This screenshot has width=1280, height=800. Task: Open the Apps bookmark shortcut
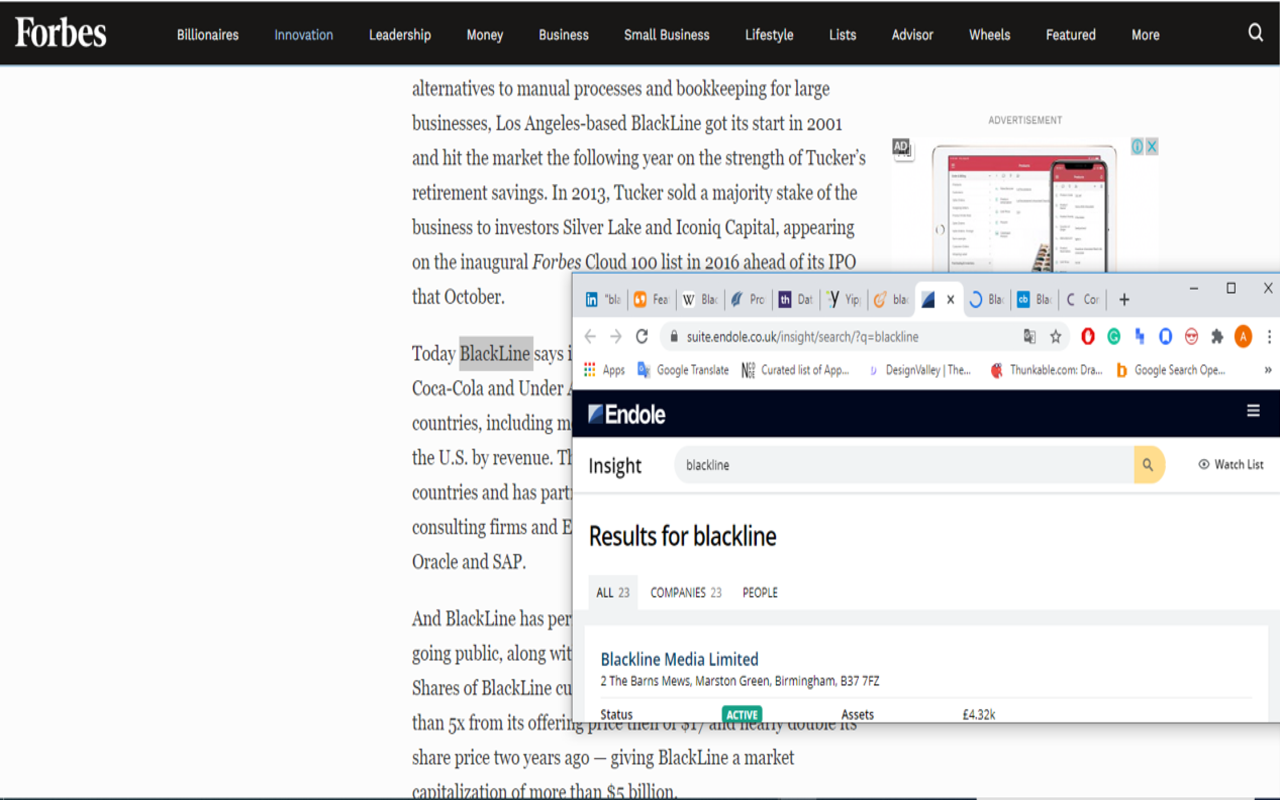coord(604,370)
